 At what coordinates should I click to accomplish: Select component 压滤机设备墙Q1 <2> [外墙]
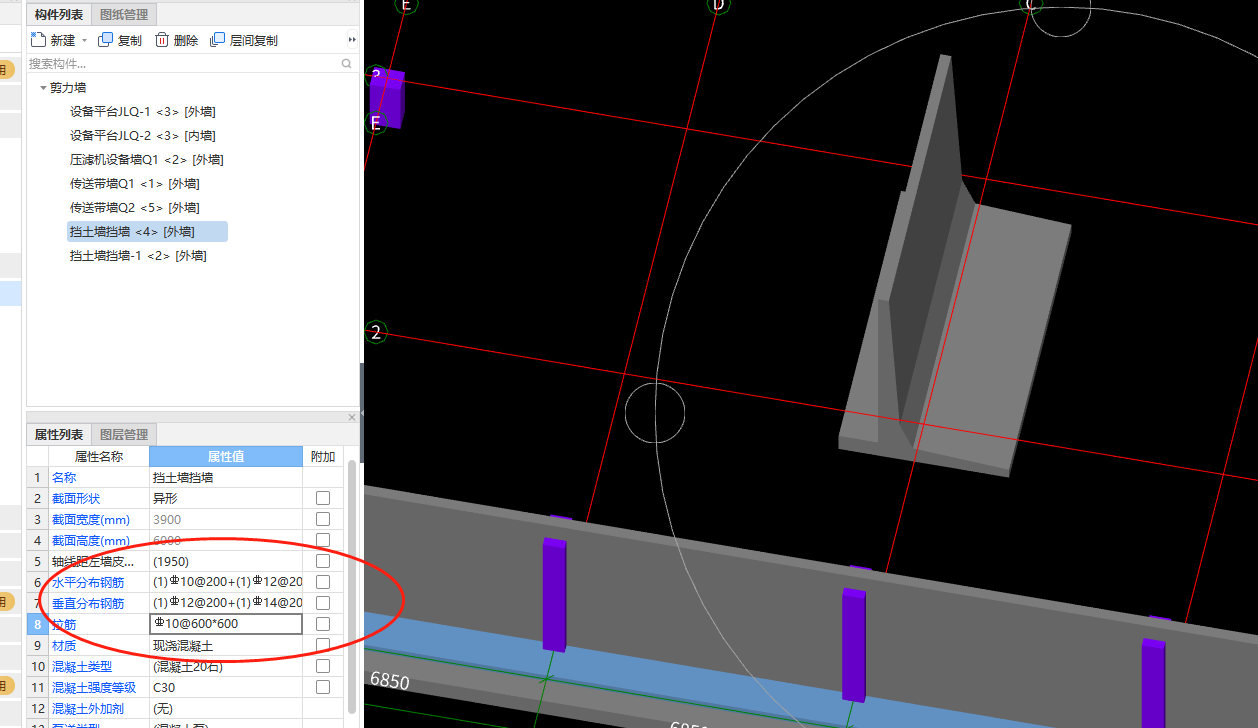click(x=146, y=160)
